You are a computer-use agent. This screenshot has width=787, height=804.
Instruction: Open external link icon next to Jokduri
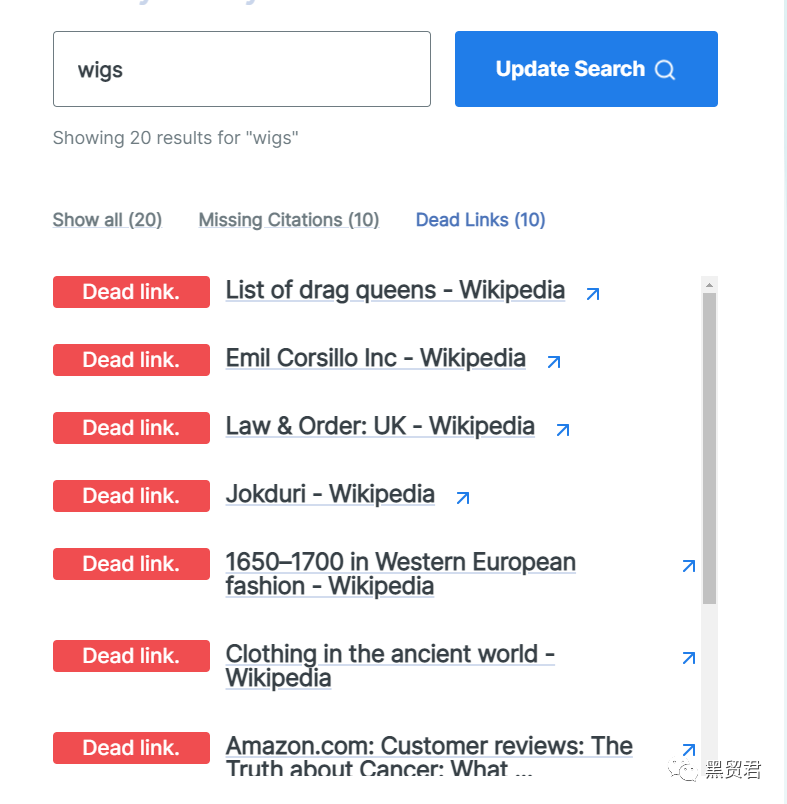[463, 497]
